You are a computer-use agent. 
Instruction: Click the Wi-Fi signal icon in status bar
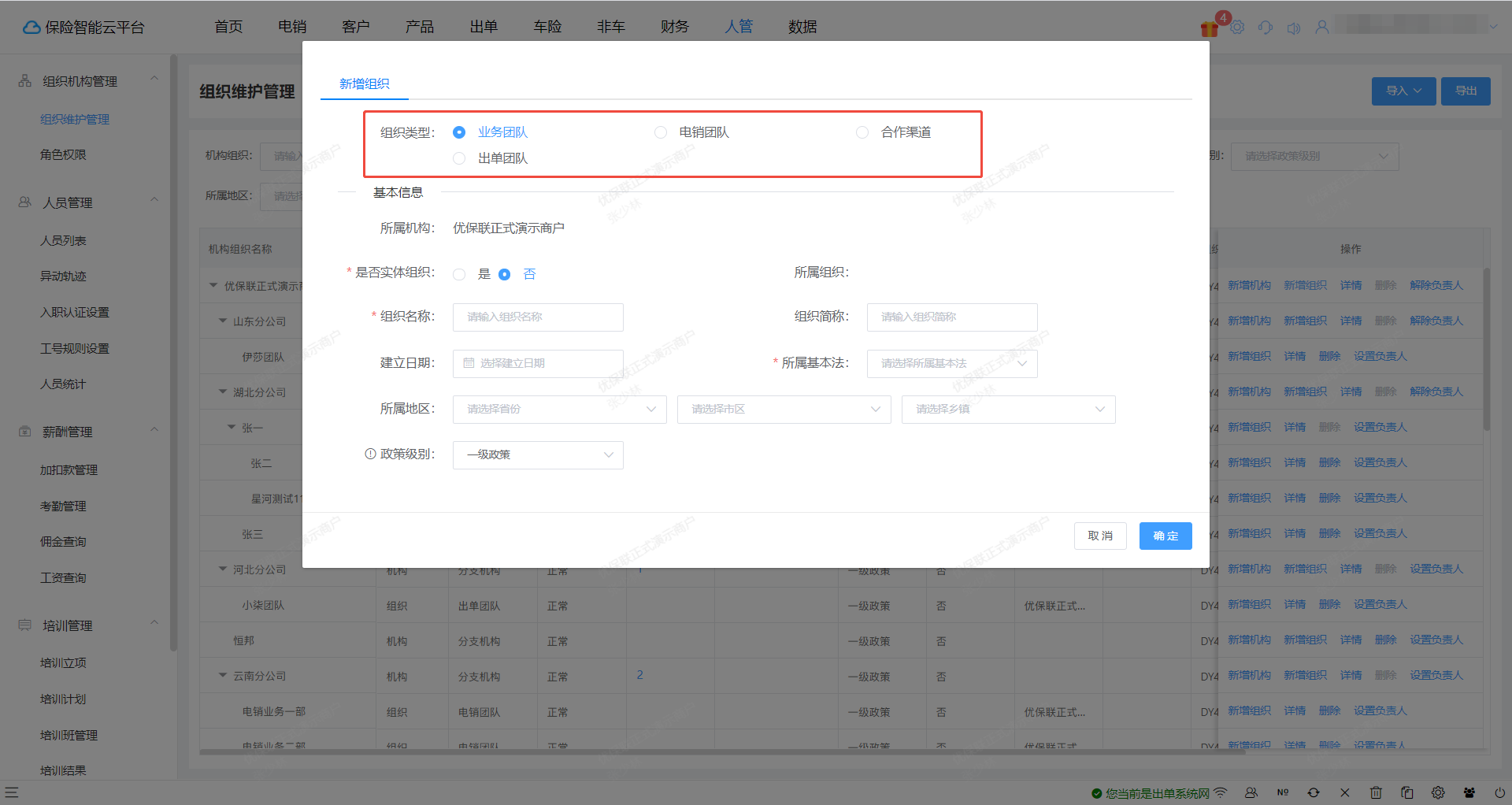(x=1221, y=792)
